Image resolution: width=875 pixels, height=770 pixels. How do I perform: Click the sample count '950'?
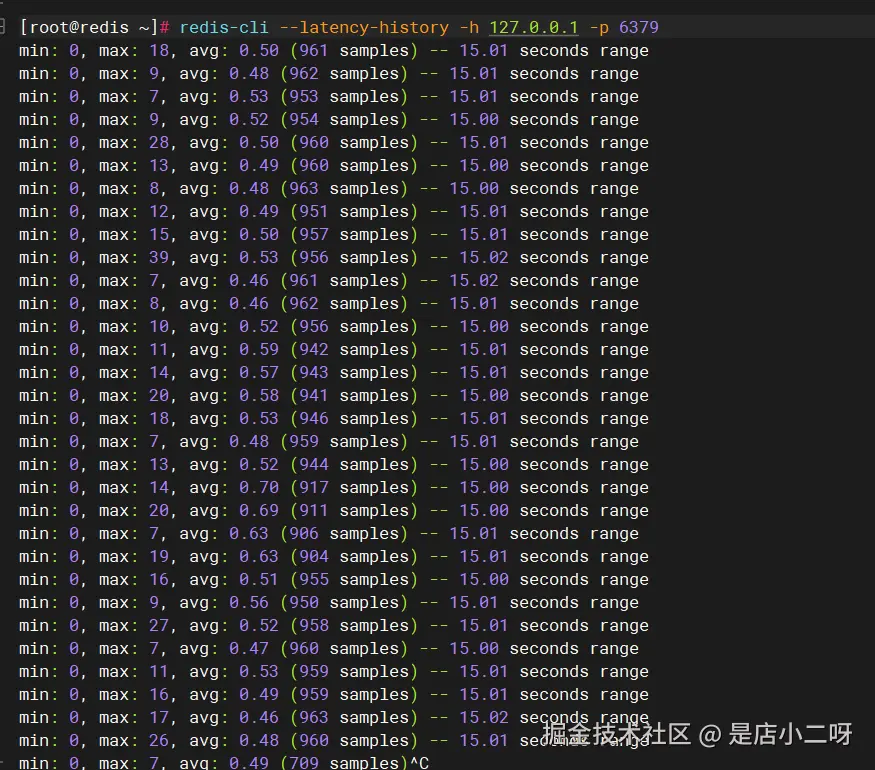(x=304, y=603)
